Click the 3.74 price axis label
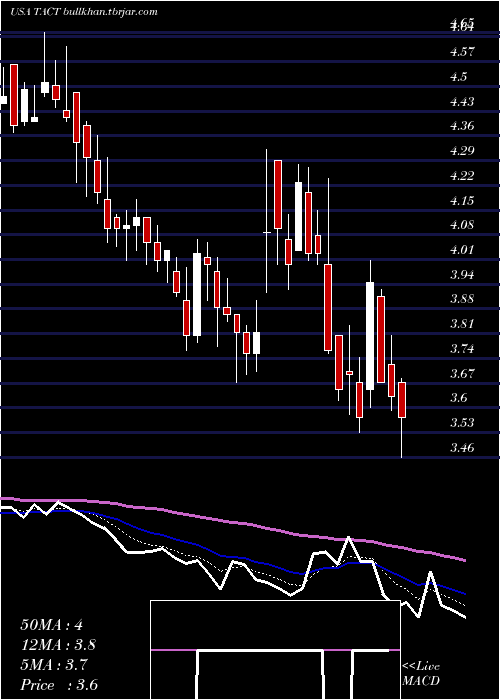500x700 pixels. coord(462,349)
